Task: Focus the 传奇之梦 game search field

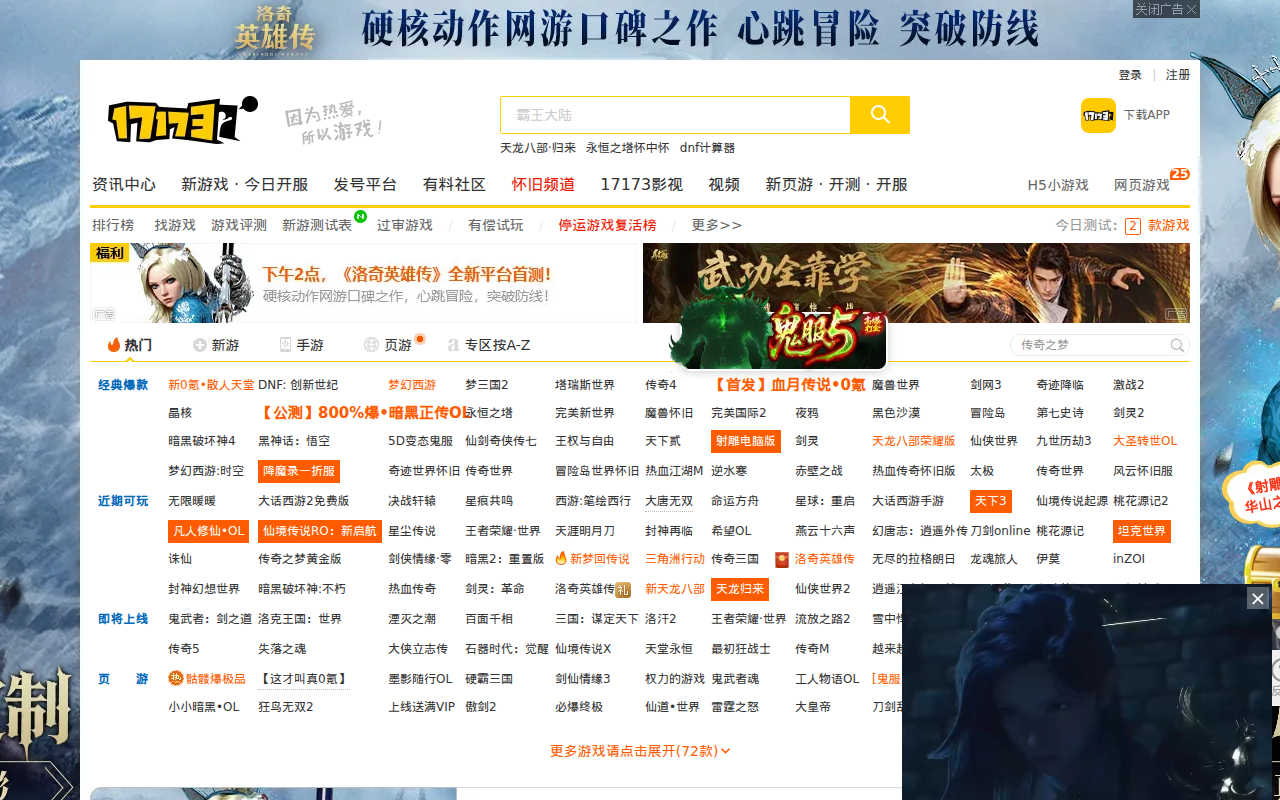Action: 1091,345
